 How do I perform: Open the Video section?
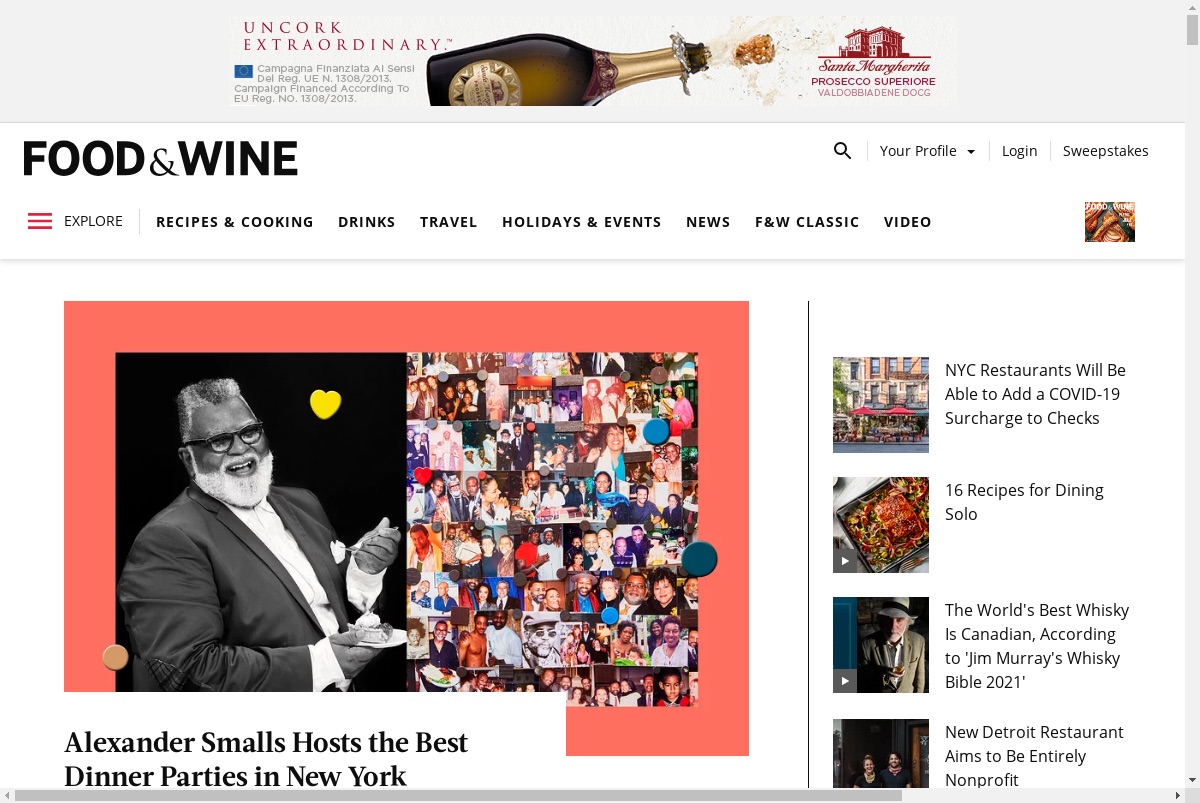[908, 222]
